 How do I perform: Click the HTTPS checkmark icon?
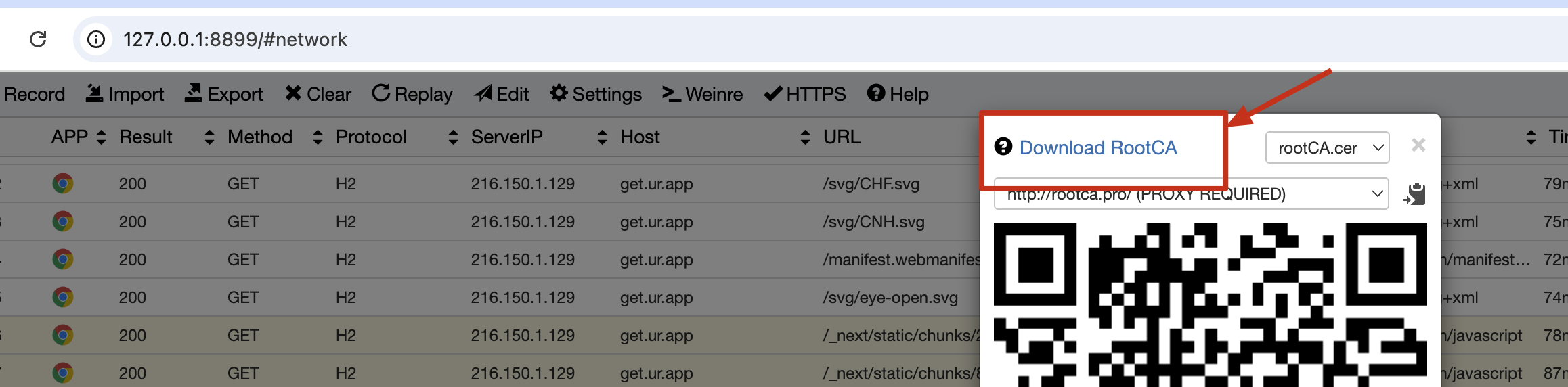point(773,93)
